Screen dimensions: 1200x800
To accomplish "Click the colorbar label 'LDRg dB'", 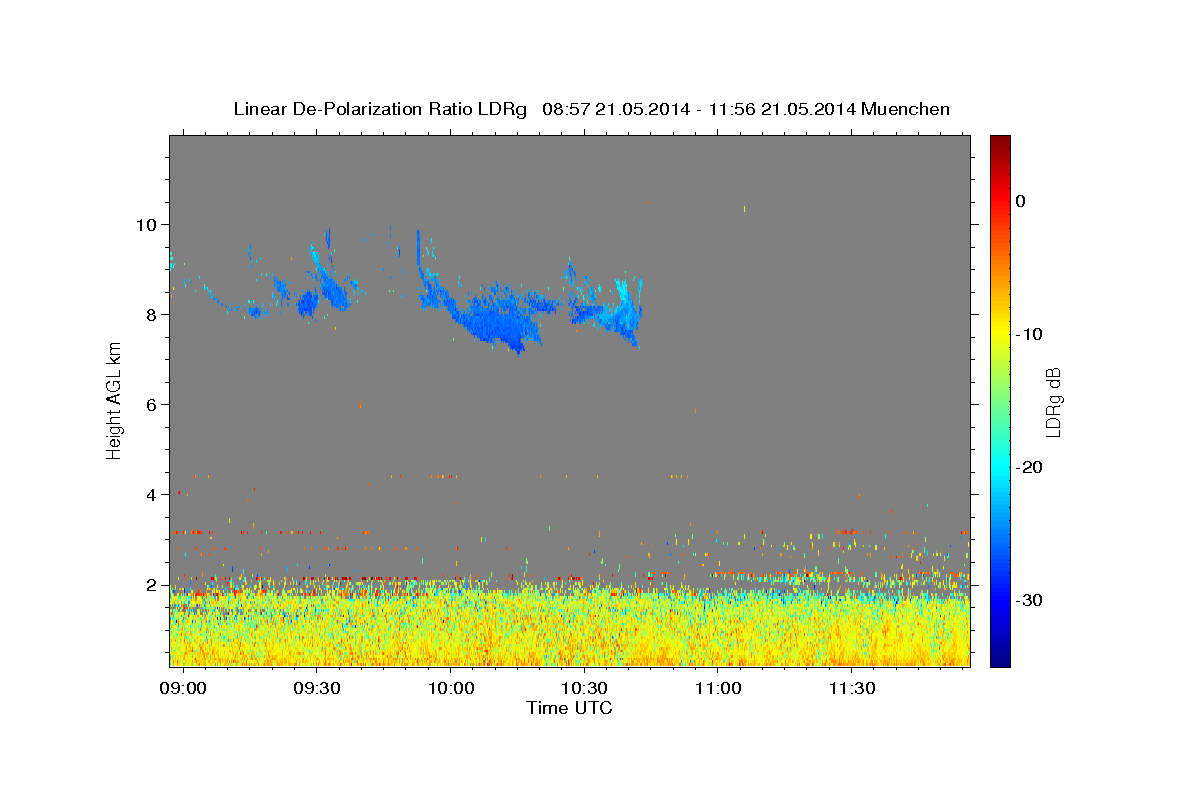I will click(x=1053, y=401).
